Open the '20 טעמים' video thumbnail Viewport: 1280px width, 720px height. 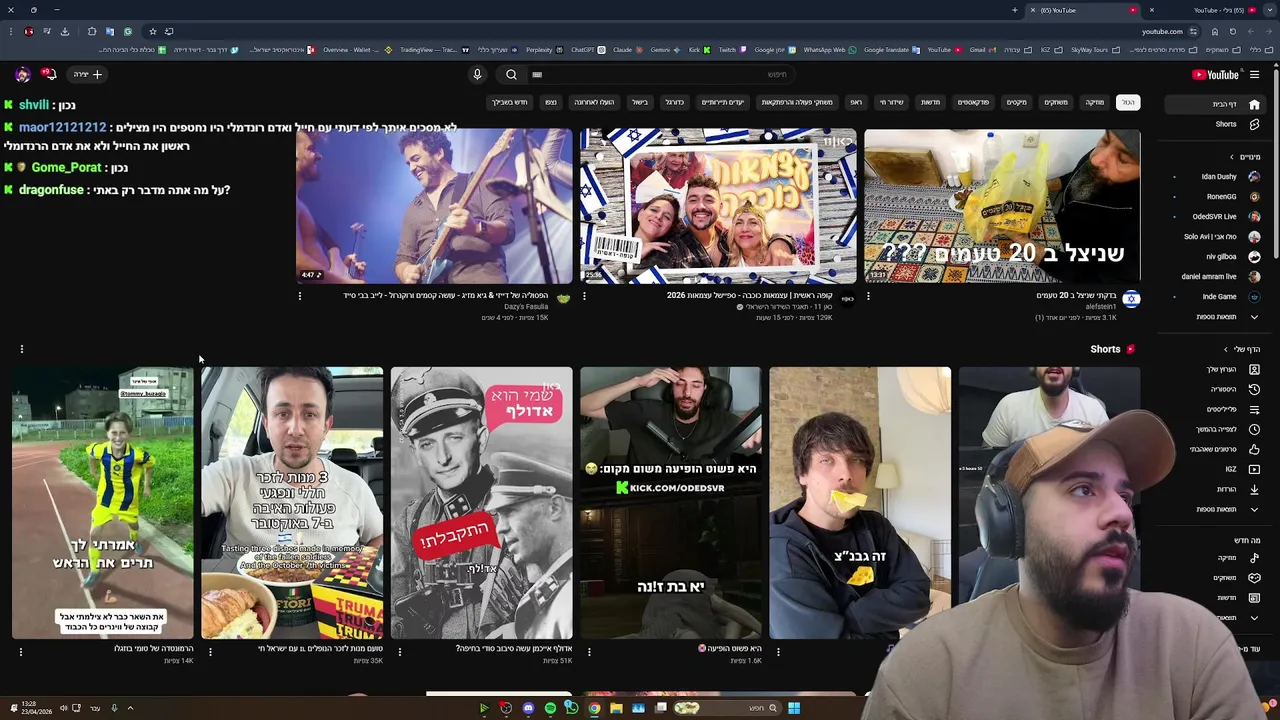coord(1002,206)
